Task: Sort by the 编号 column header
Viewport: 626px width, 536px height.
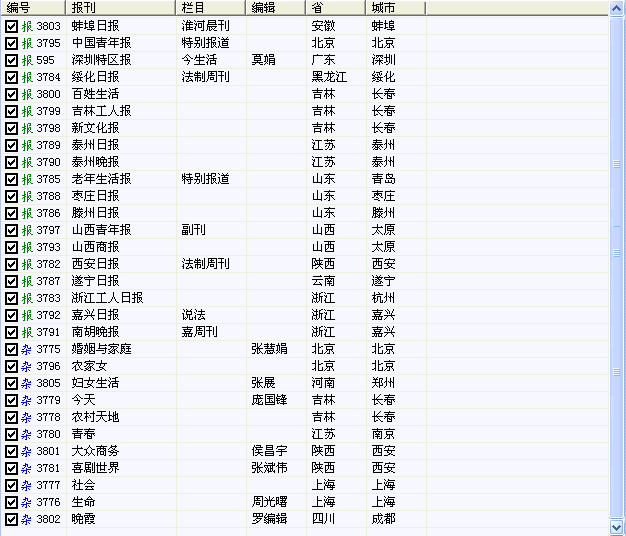Action: (x=33, y=8)
